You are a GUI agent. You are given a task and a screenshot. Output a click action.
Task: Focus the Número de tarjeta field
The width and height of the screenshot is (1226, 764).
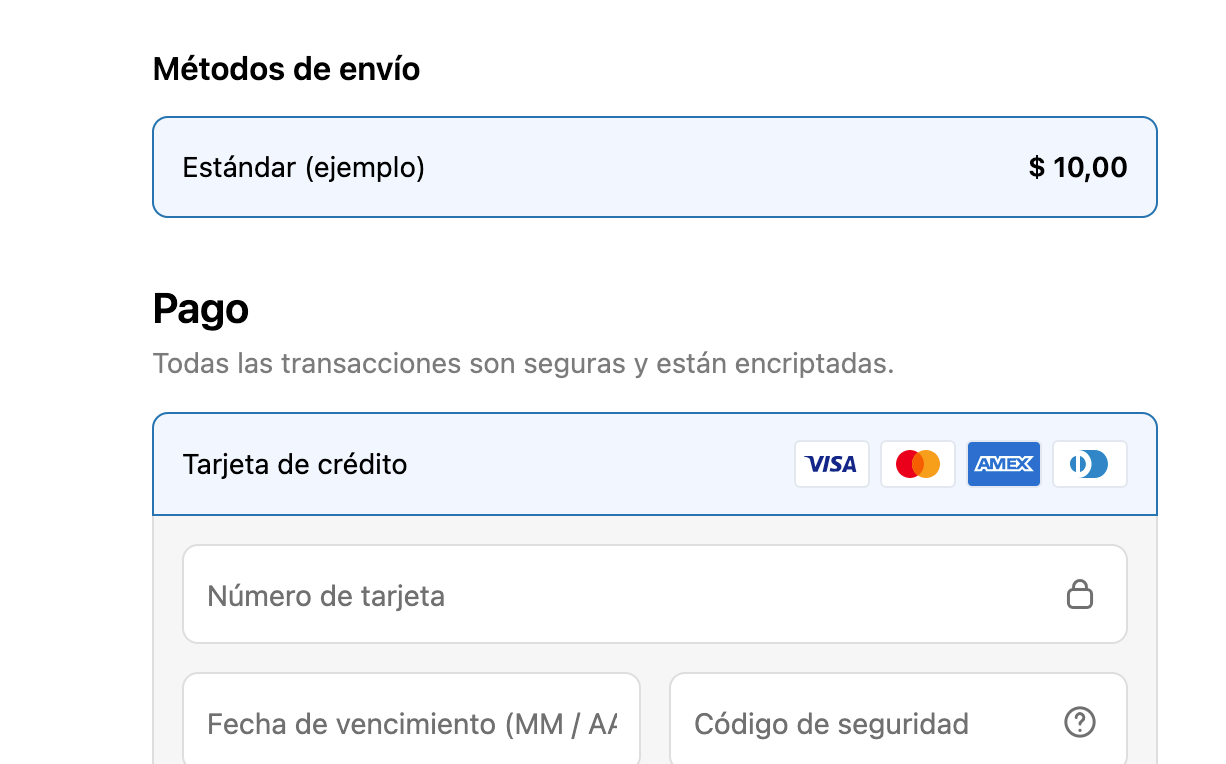pos(620,595)
